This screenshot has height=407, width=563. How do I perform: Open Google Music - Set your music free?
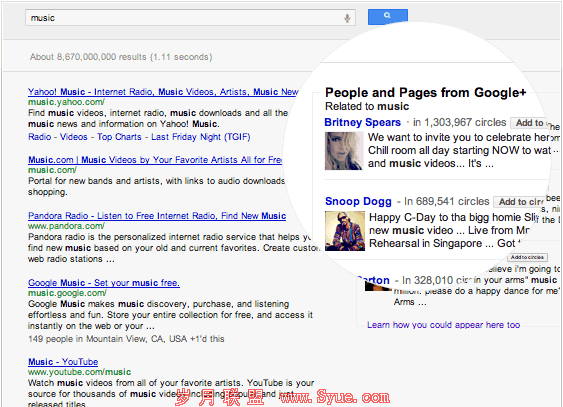(104, 283)
